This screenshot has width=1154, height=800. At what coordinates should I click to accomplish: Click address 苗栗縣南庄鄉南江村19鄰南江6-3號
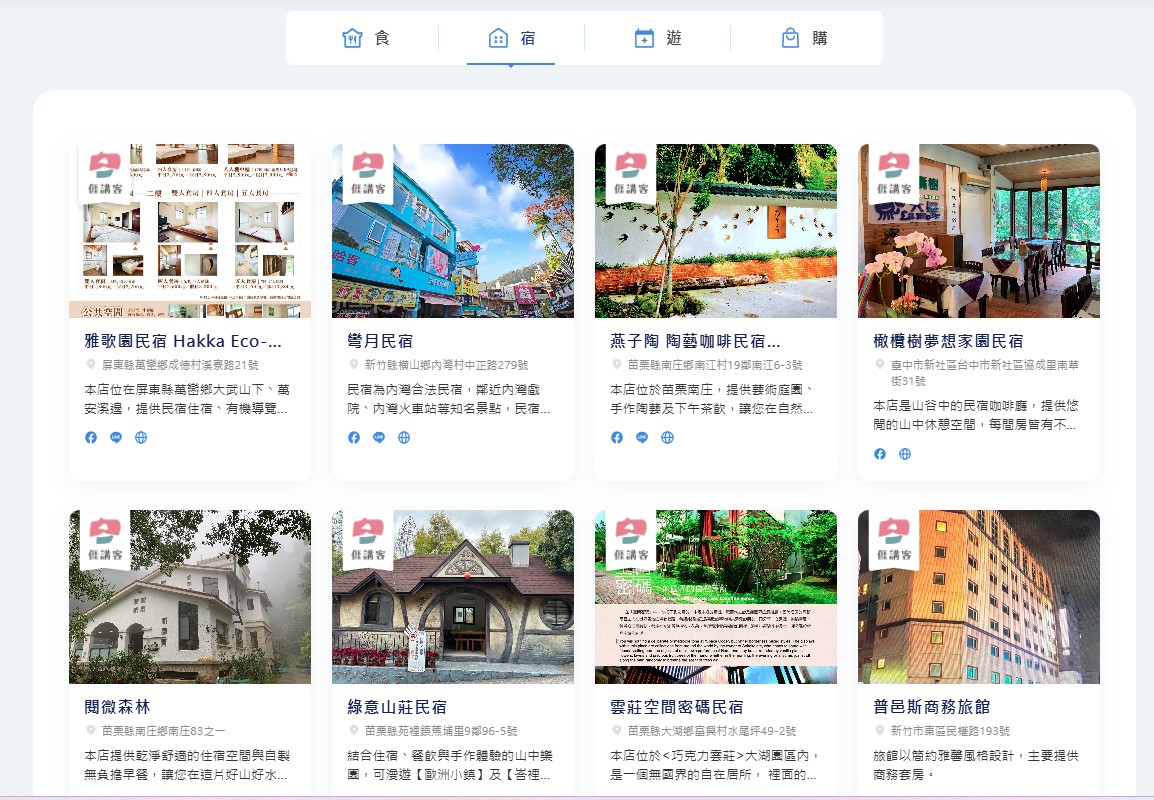coord(715,364)
